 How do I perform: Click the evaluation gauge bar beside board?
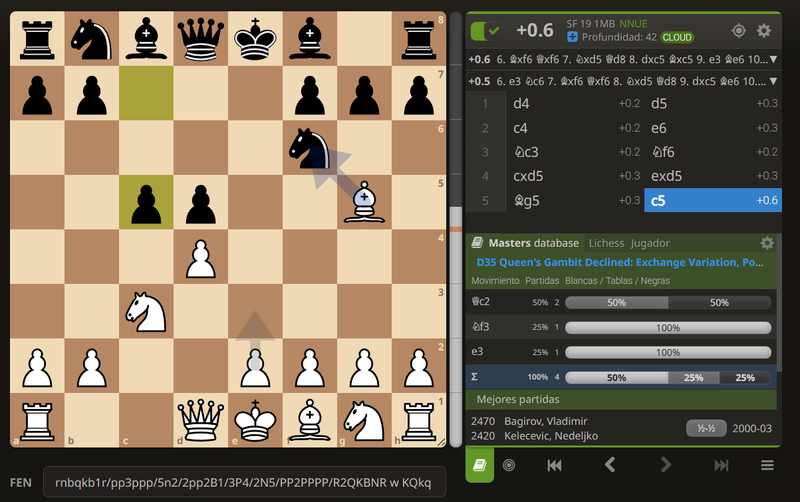click(456, 230)
